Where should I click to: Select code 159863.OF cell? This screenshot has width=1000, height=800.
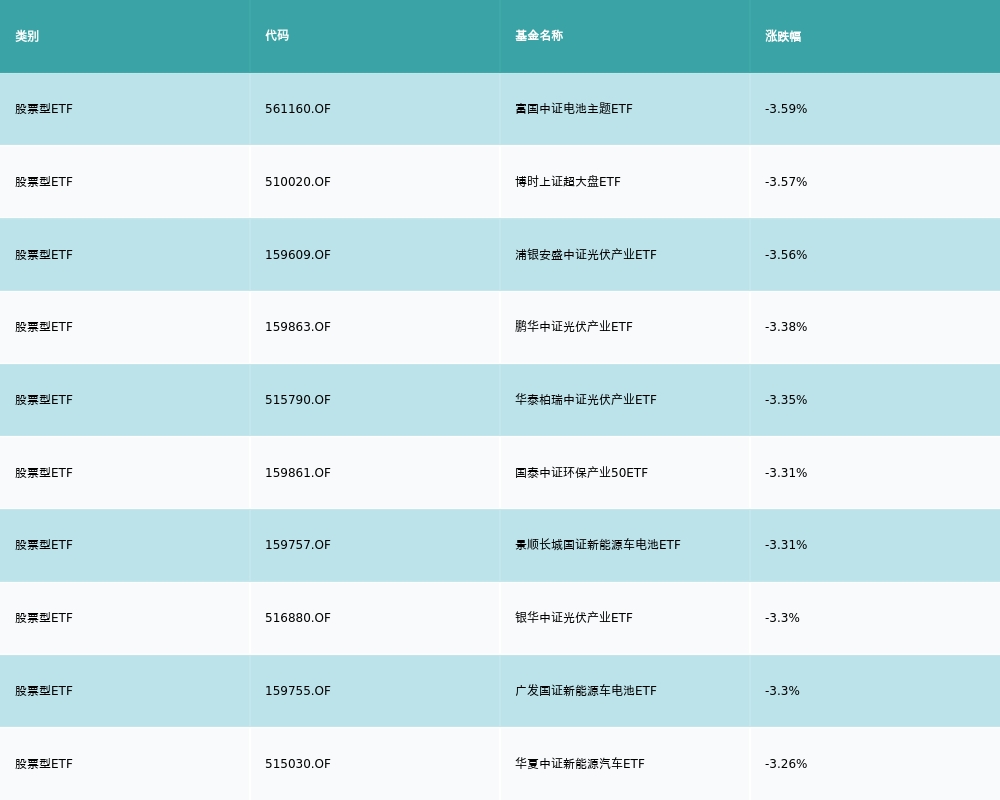(298, 327)
